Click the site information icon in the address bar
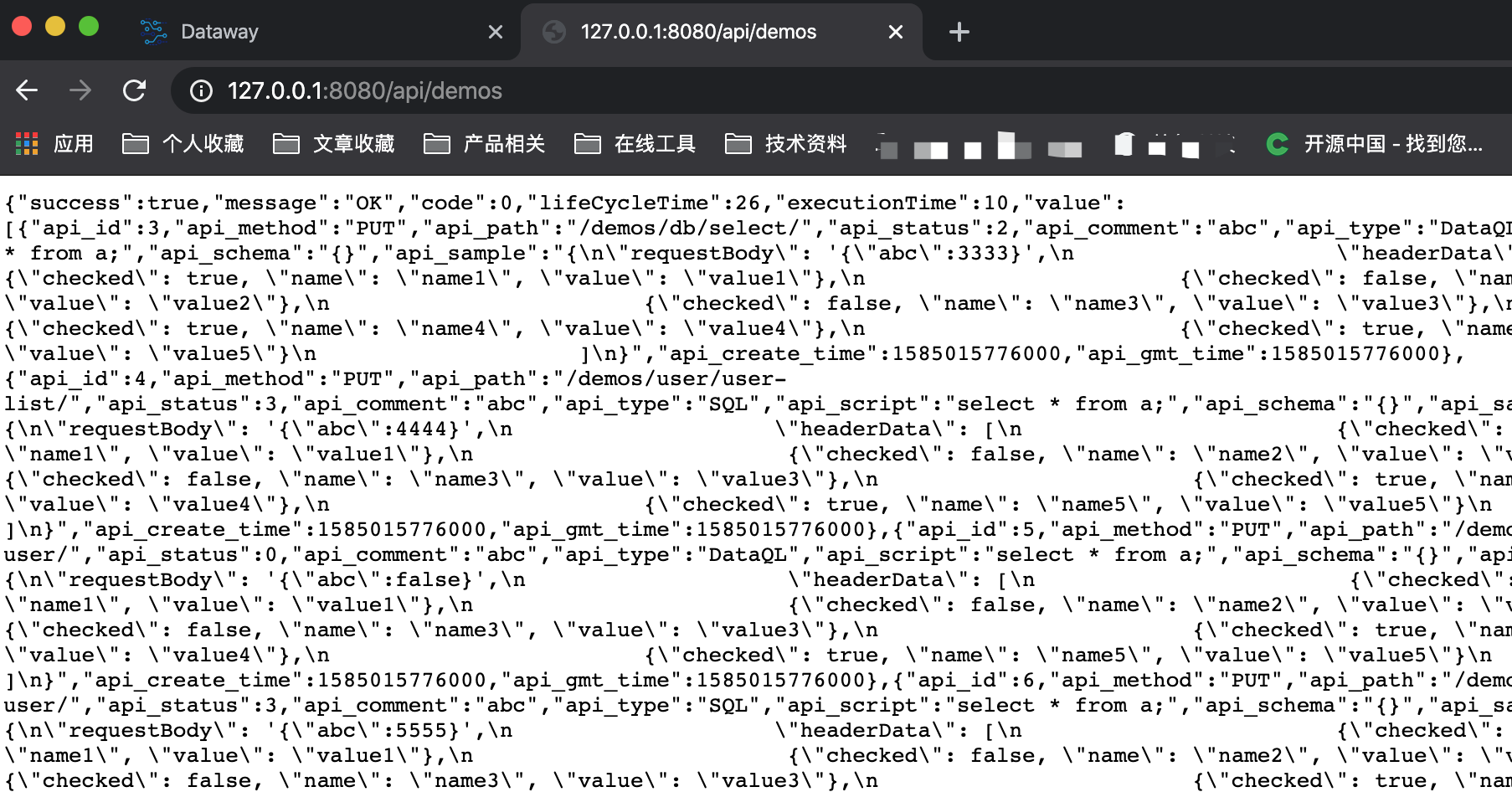Viewport: 1512px width, 792px height. tap(200, 92)
